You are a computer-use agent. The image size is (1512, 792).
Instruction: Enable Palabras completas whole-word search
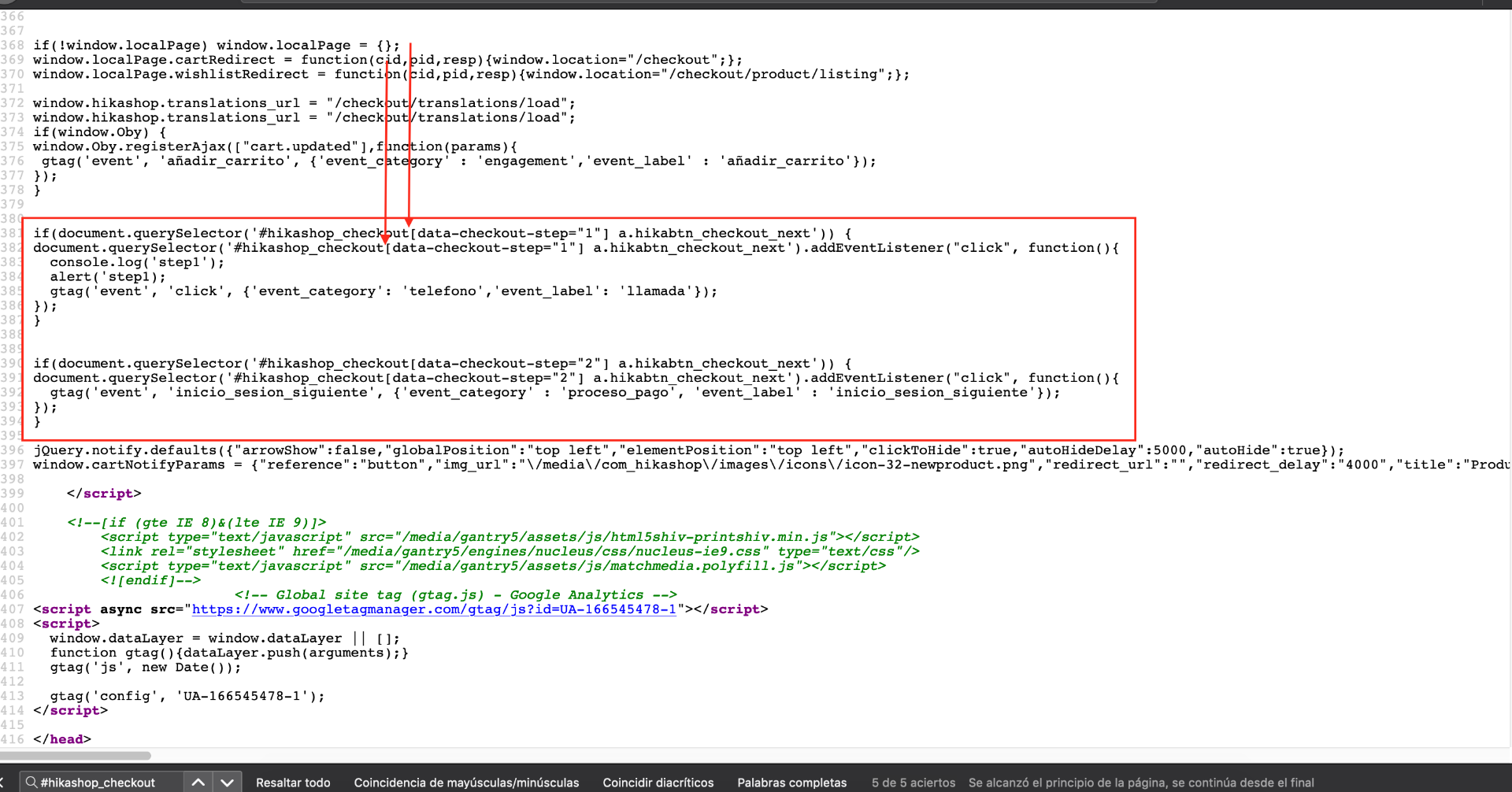pos(792,783)
